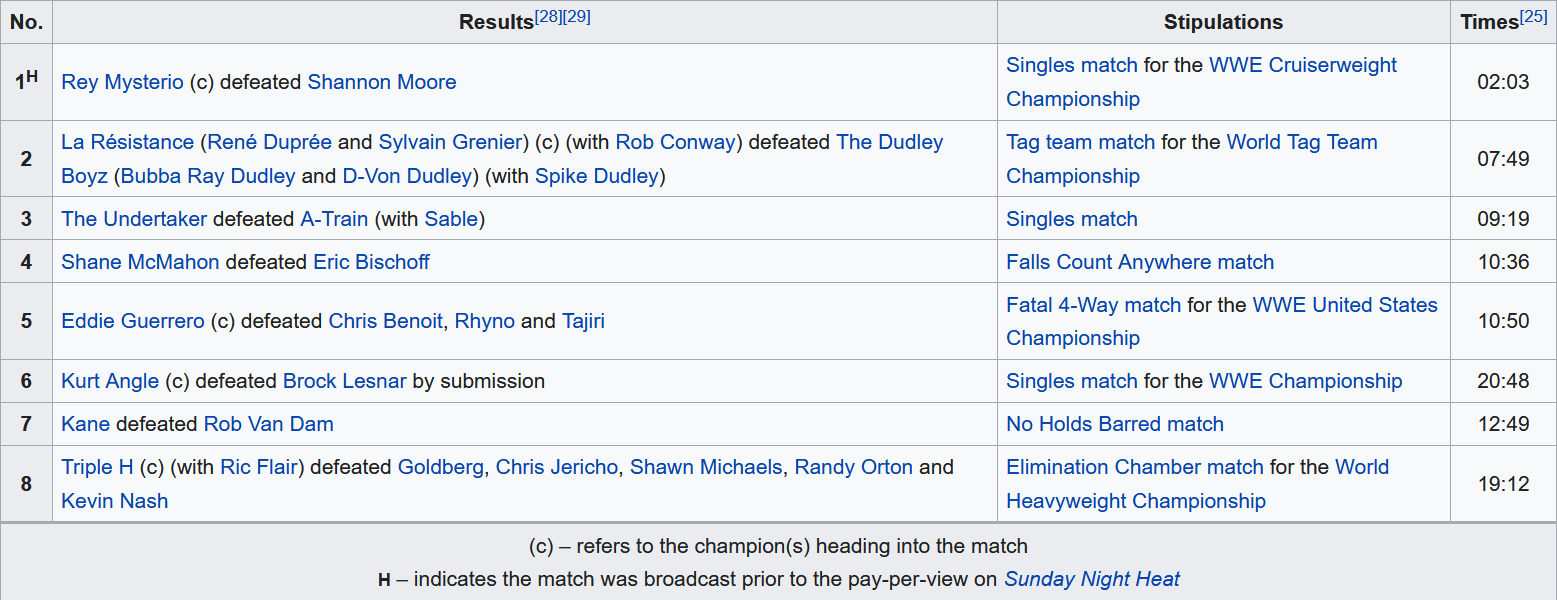Follow the Sylvain Grenier link
This screenshot has height=600, width=1557.
[453, 142]
